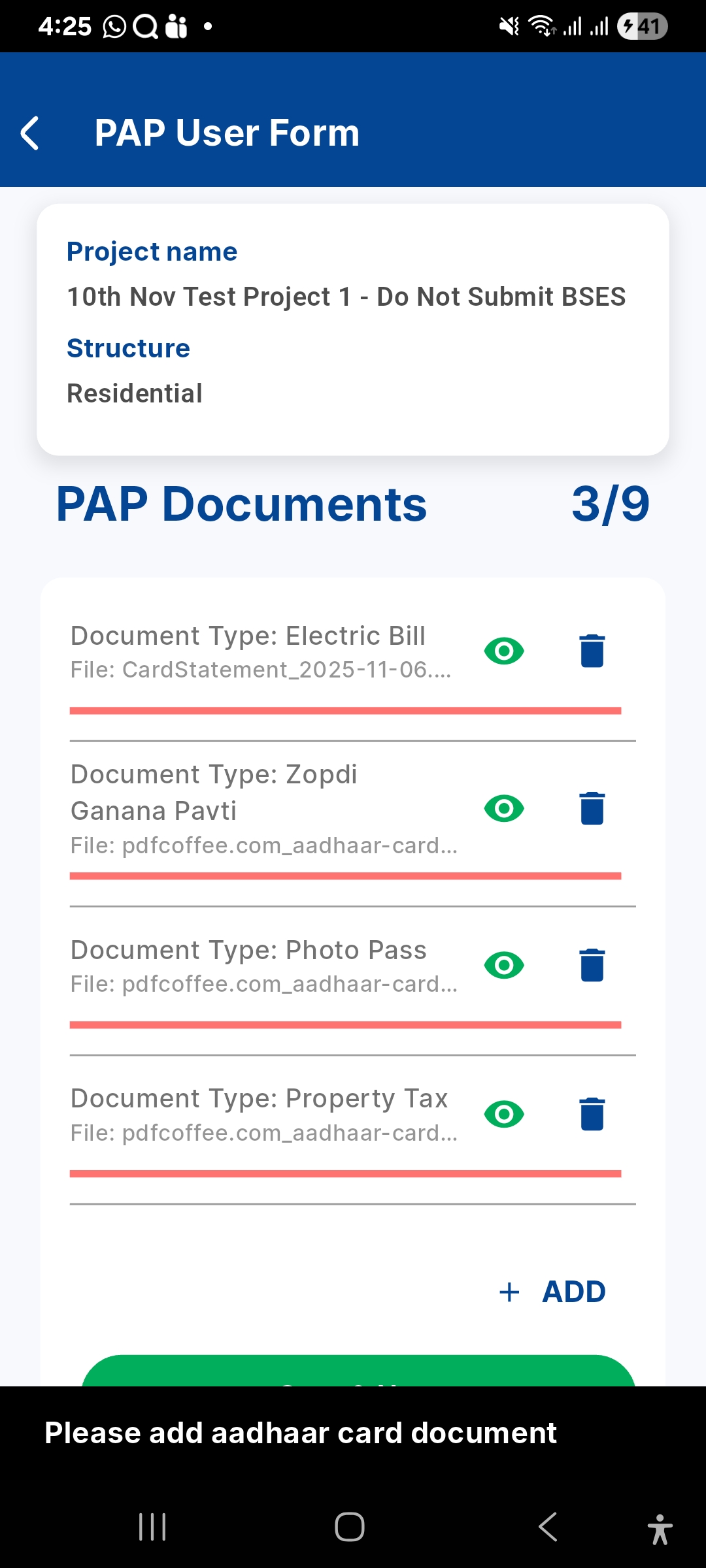Image resolution: width=706 pixels, height=1568 pixels.
Task: Remove the Zopdi Ganana Pavti document
Action: coord(592,808)
